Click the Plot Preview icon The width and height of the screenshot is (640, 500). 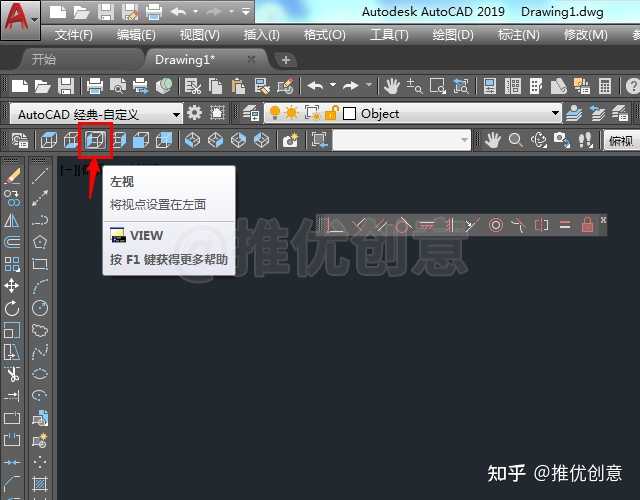(x=118, y=87)
